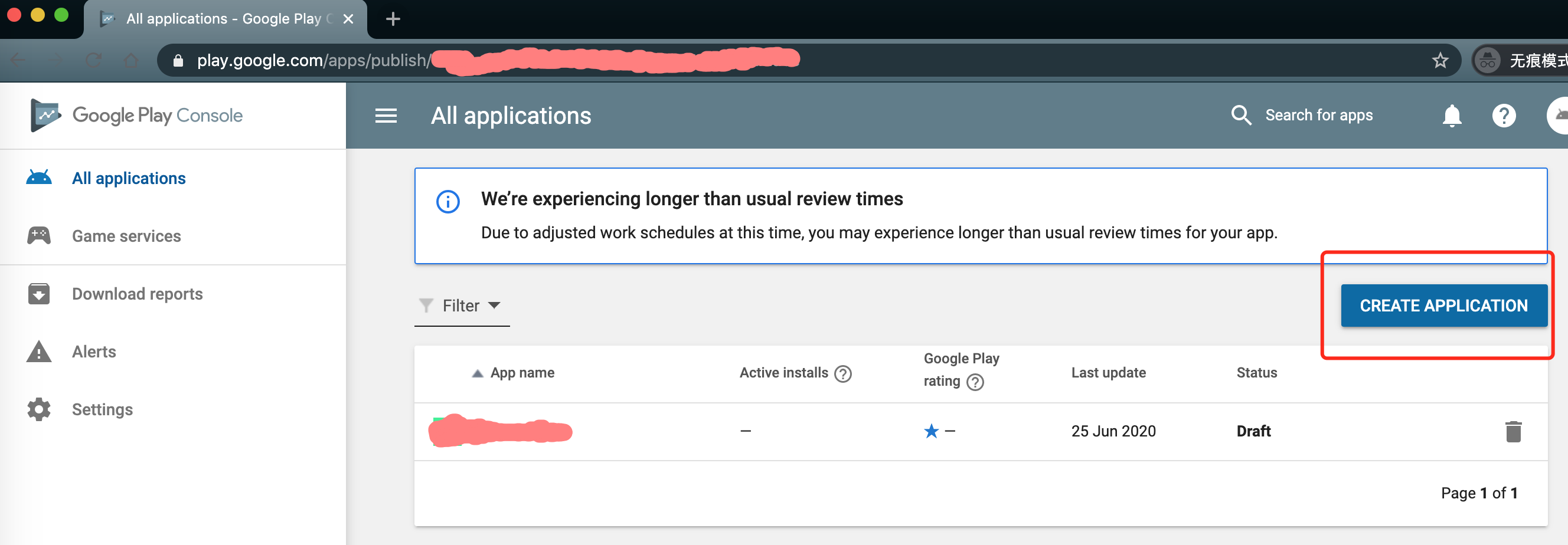The height and width of the screenshot is (545, 1568).
Task: Click the longer review times notice heading
Action: (x=691, y=199)
